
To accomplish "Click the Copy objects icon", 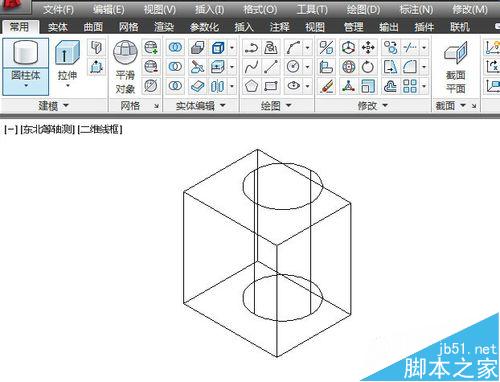I will click(390, 48).
